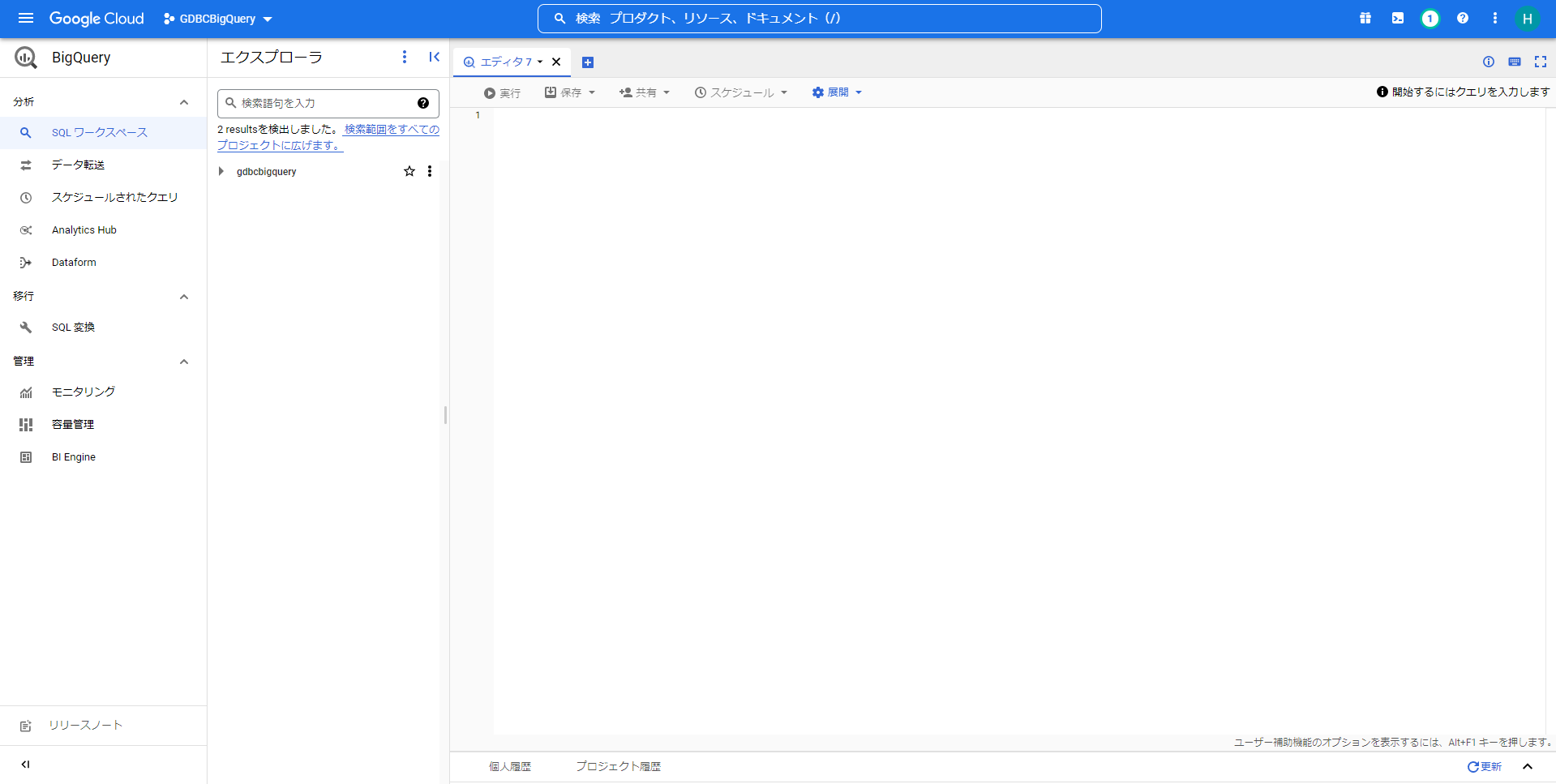Open Cloud Shell terminal icon
Image resolution: width=1556 pixels, height=784 pixels.
[x=1398, y=18]
